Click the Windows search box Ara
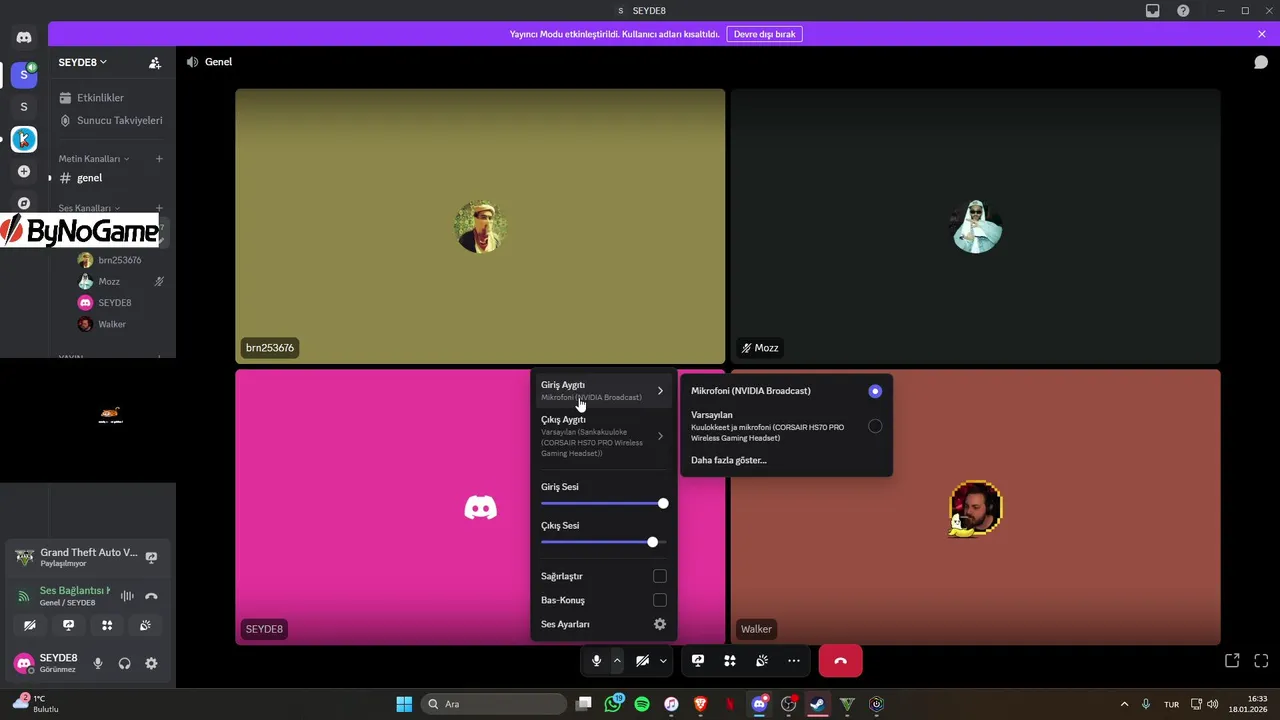1280x720 pixels. click(x=494, y=704)
